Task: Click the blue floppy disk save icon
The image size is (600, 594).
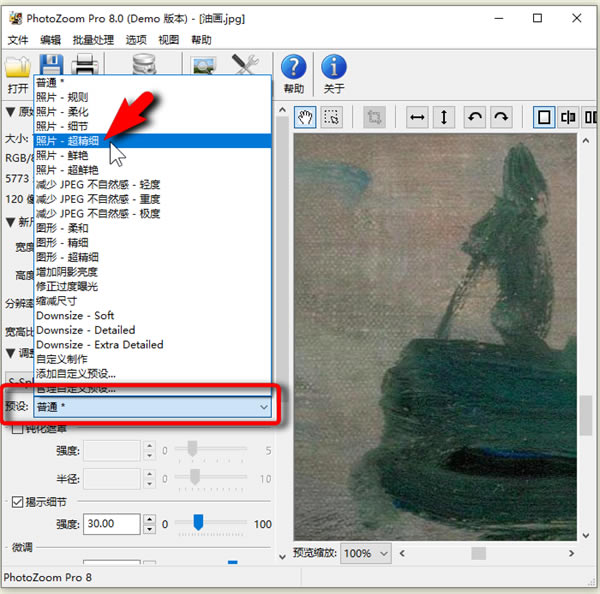Action: pyautogui.click(x=51, y=64)
